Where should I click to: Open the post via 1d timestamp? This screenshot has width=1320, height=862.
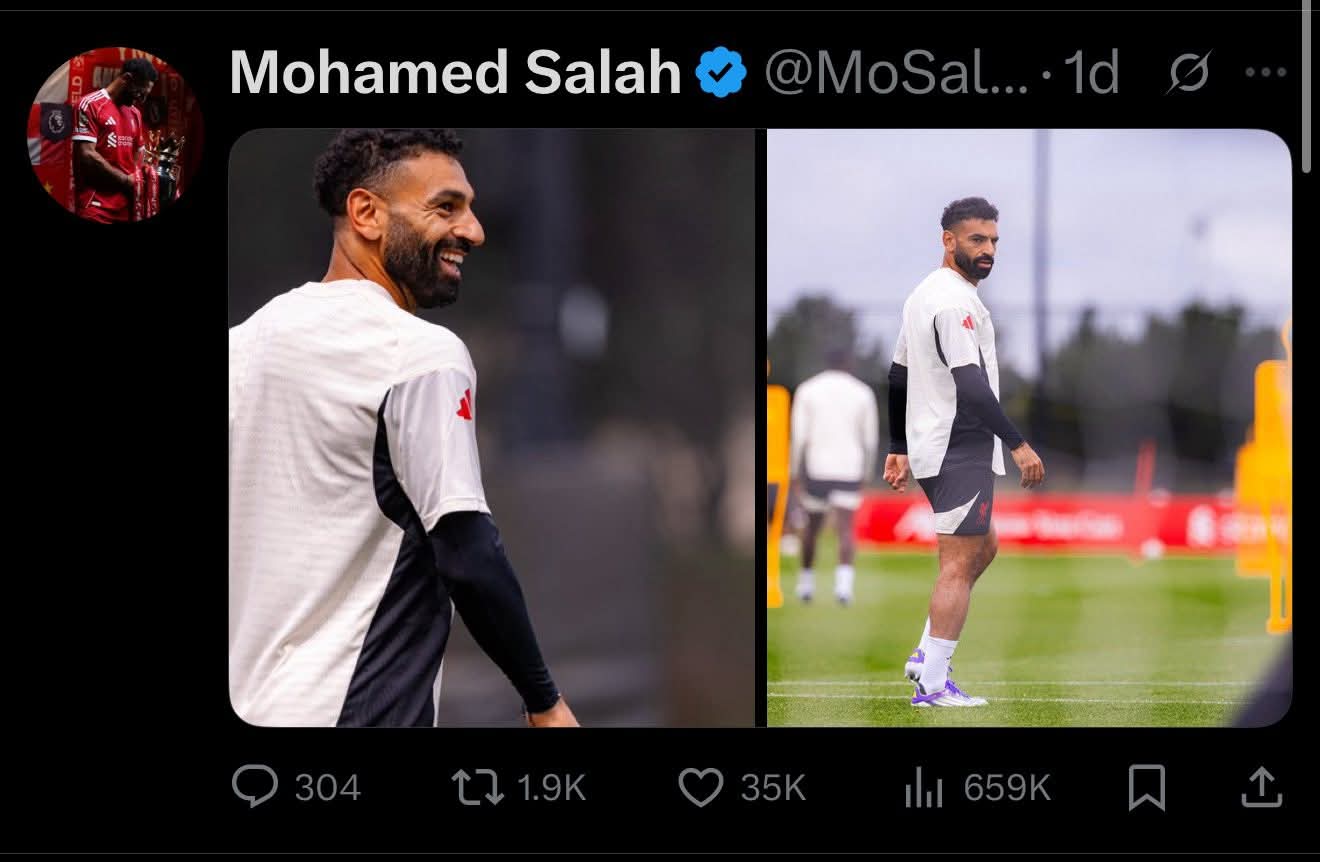pyautogui.click(x=1090, y=72)
